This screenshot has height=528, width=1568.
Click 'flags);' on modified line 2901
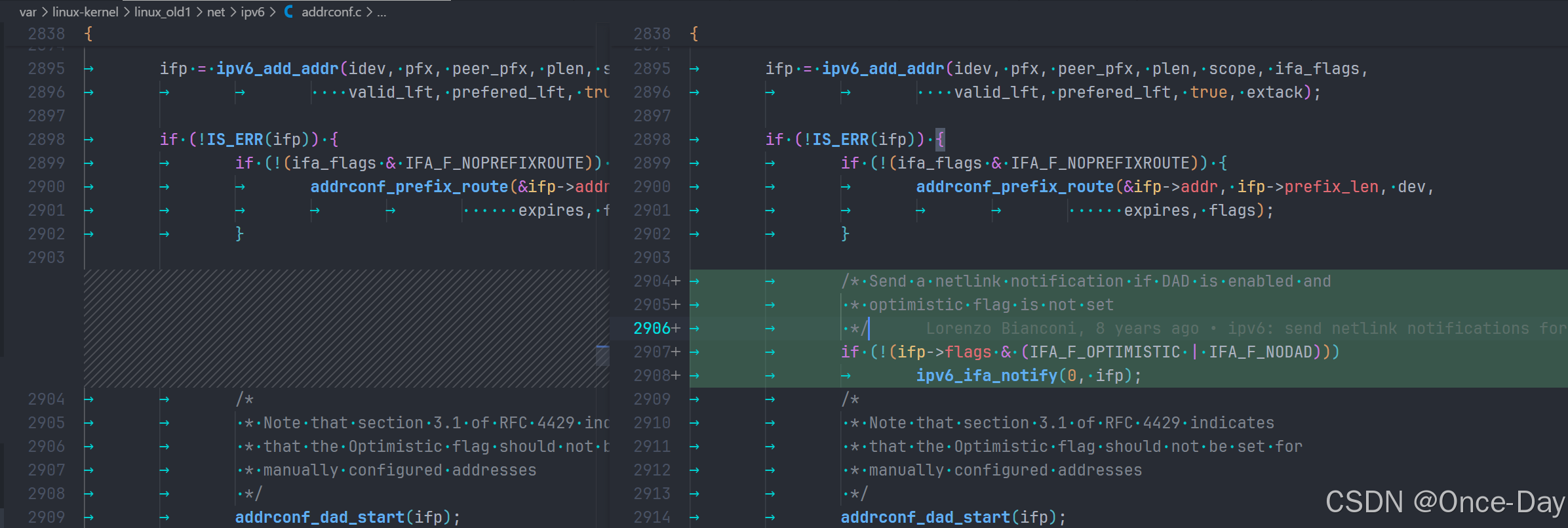(x=1241, y=211)
